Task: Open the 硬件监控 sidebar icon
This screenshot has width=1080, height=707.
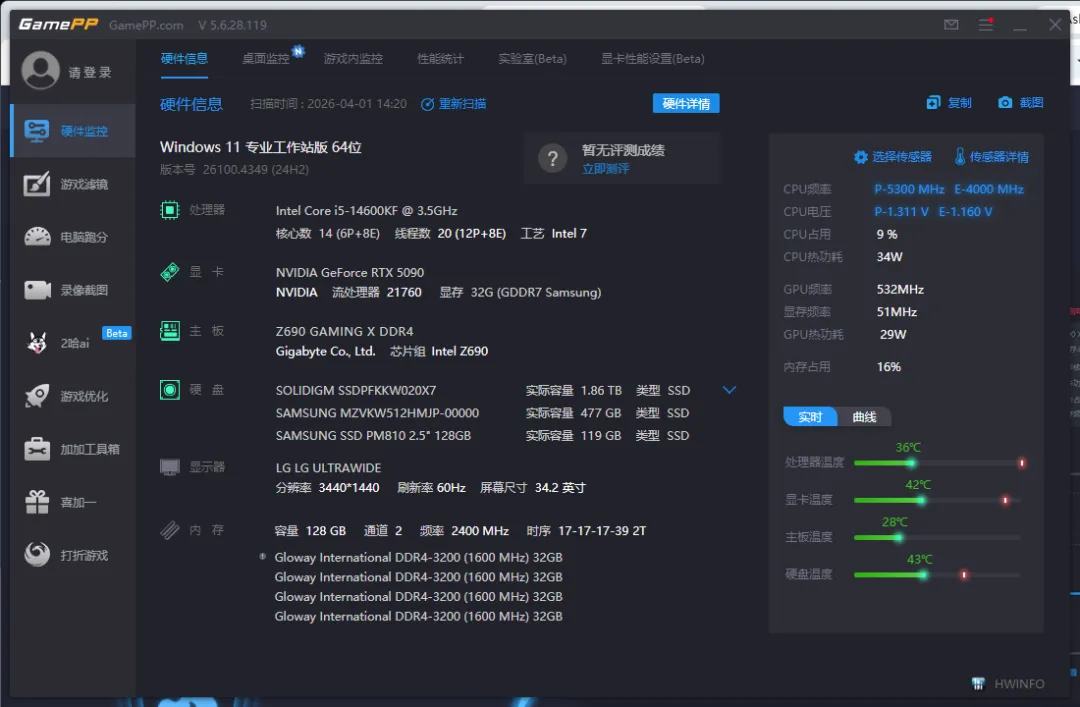Action: click(37, 130)
